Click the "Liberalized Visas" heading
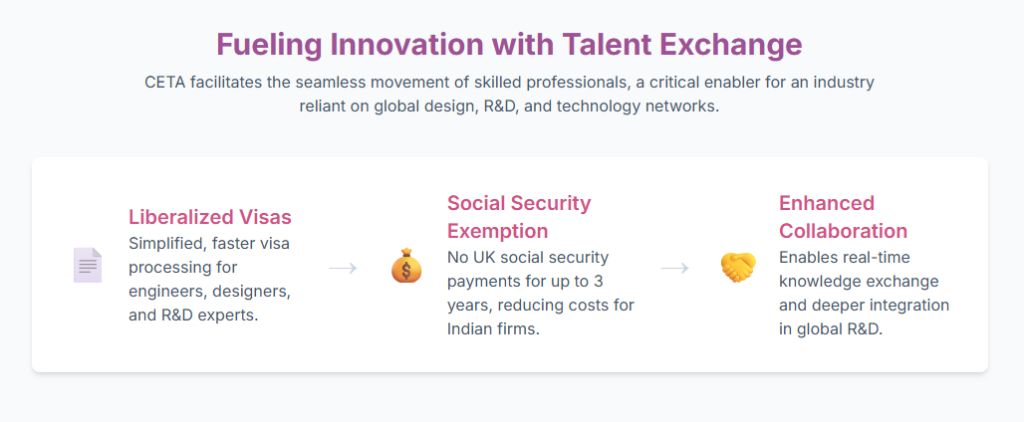The height and width of the screenshot is (422, 1024). (210, 216)
